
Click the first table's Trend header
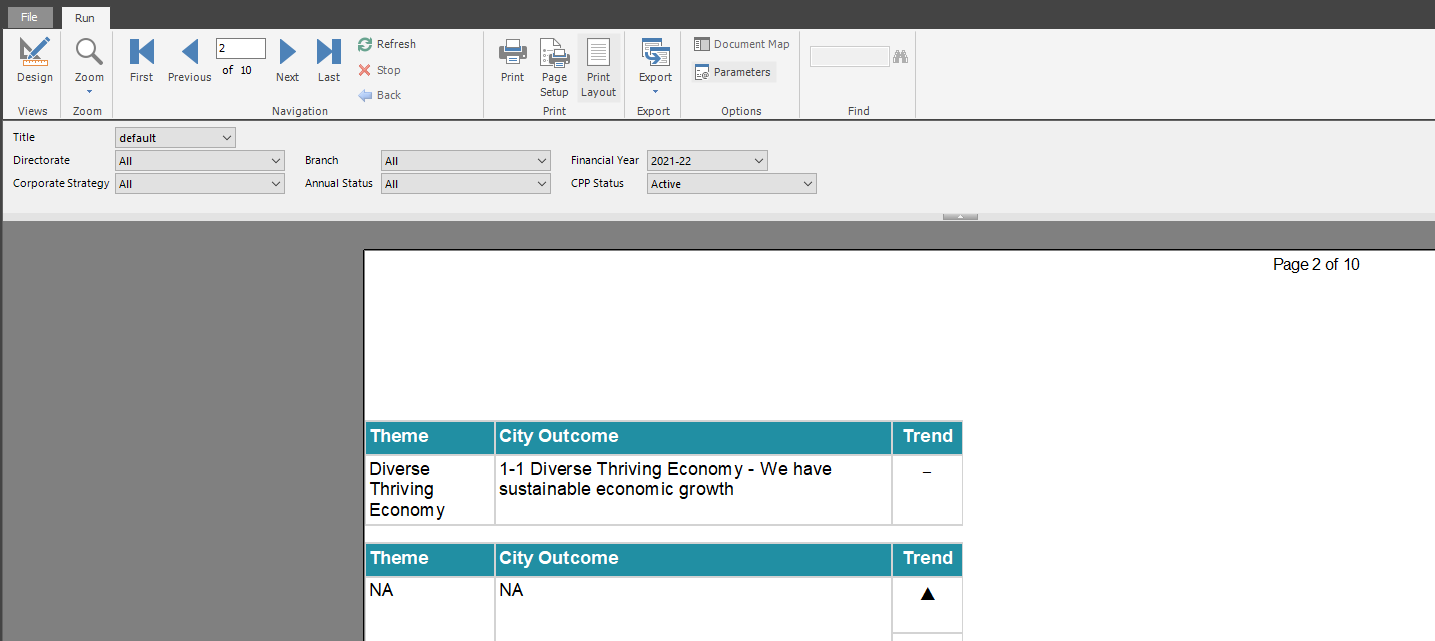928,436
